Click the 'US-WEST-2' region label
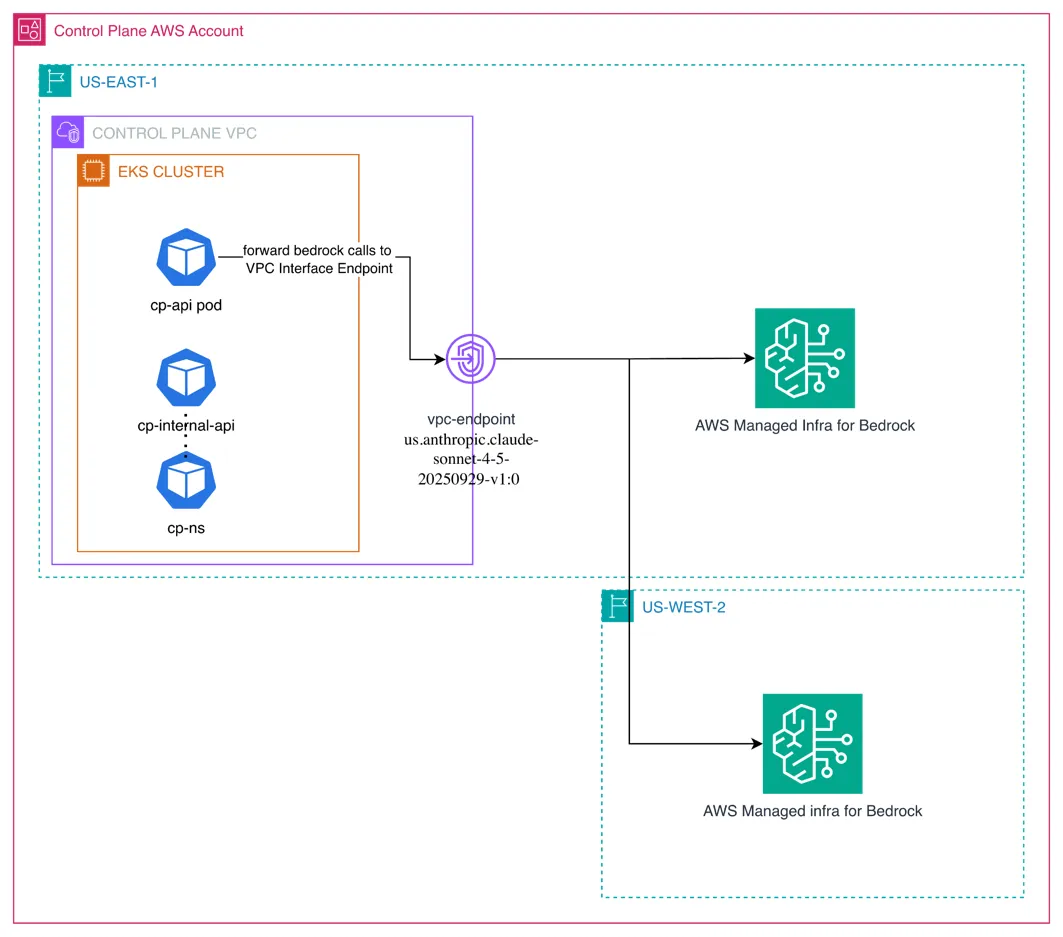Image resolution: width=1063 pixels, height=937 pixels. click(x=683, y=607)
